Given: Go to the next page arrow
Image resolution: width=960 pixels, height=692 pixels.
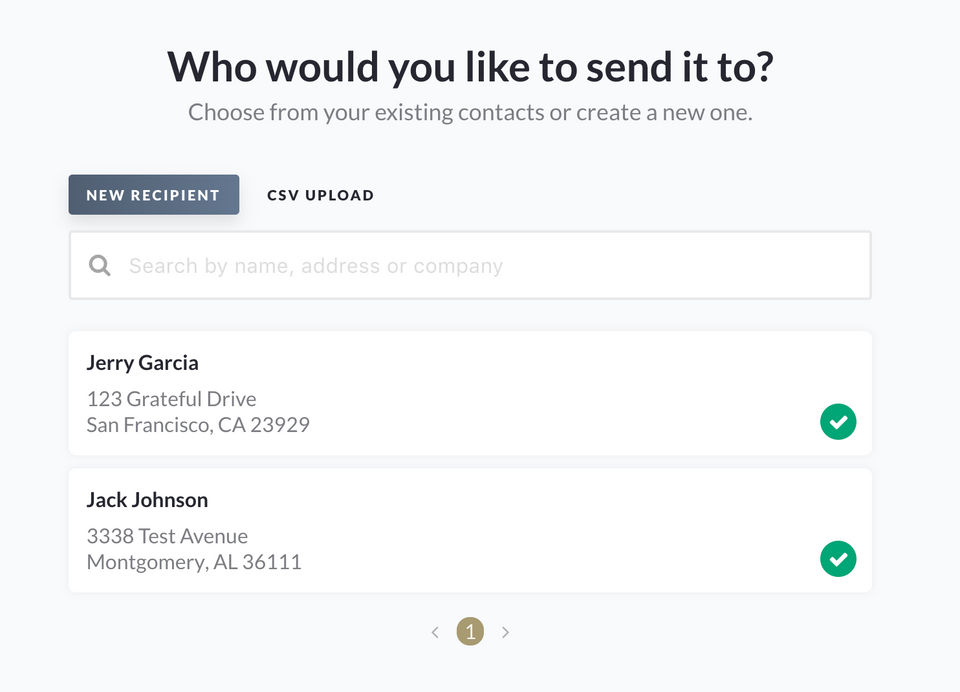Looking at the screenshot, I should (x=505, y=632).
